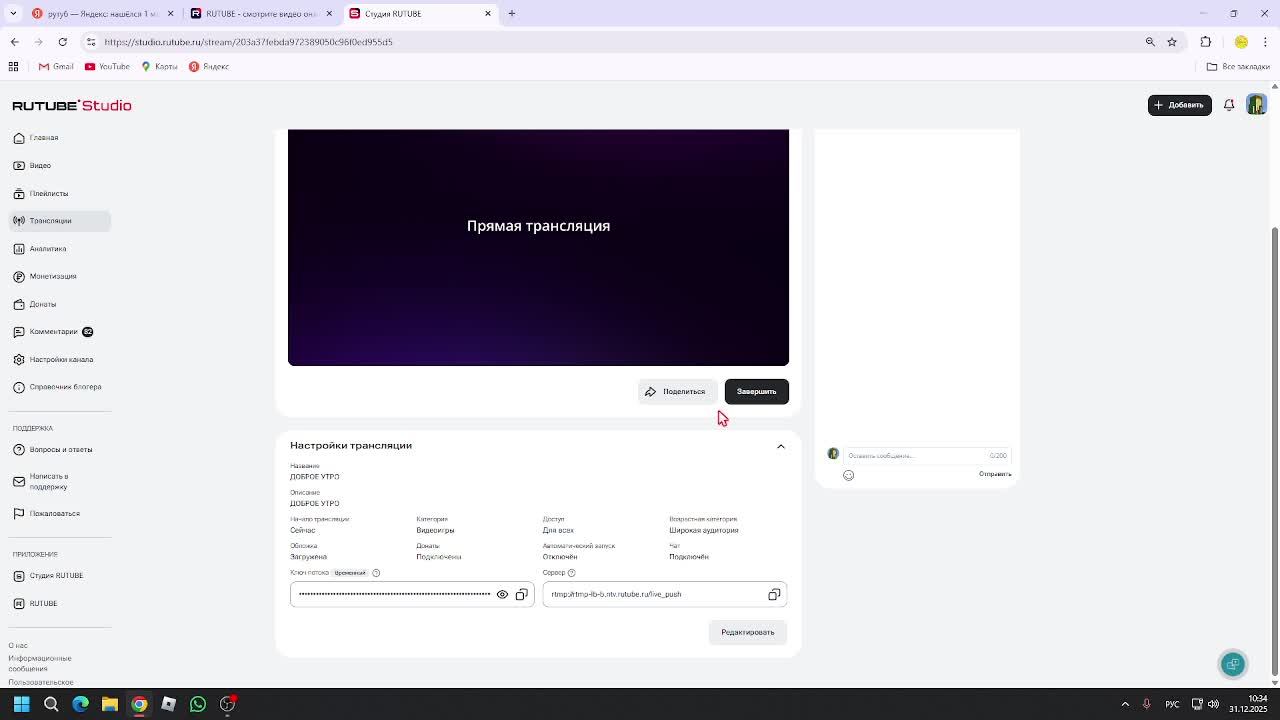Click the Комментарии speech bubble icon
Viewport: 1280px width, 720px height.
pyautogui.click(x=19, y=332)
